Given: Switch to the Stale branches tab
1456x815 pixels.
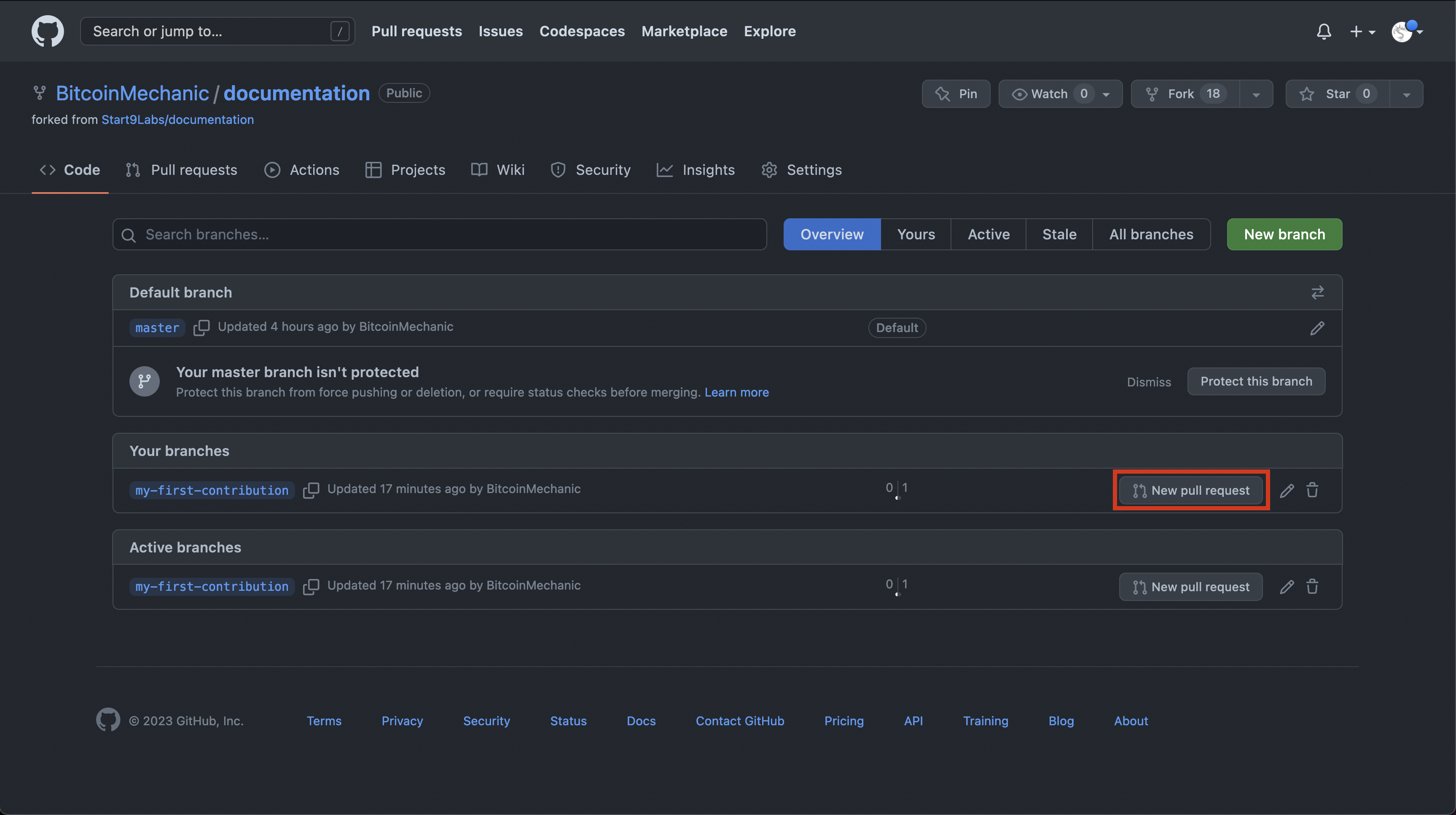Looking at the screenshot, I should click(x=1059, y=235).
